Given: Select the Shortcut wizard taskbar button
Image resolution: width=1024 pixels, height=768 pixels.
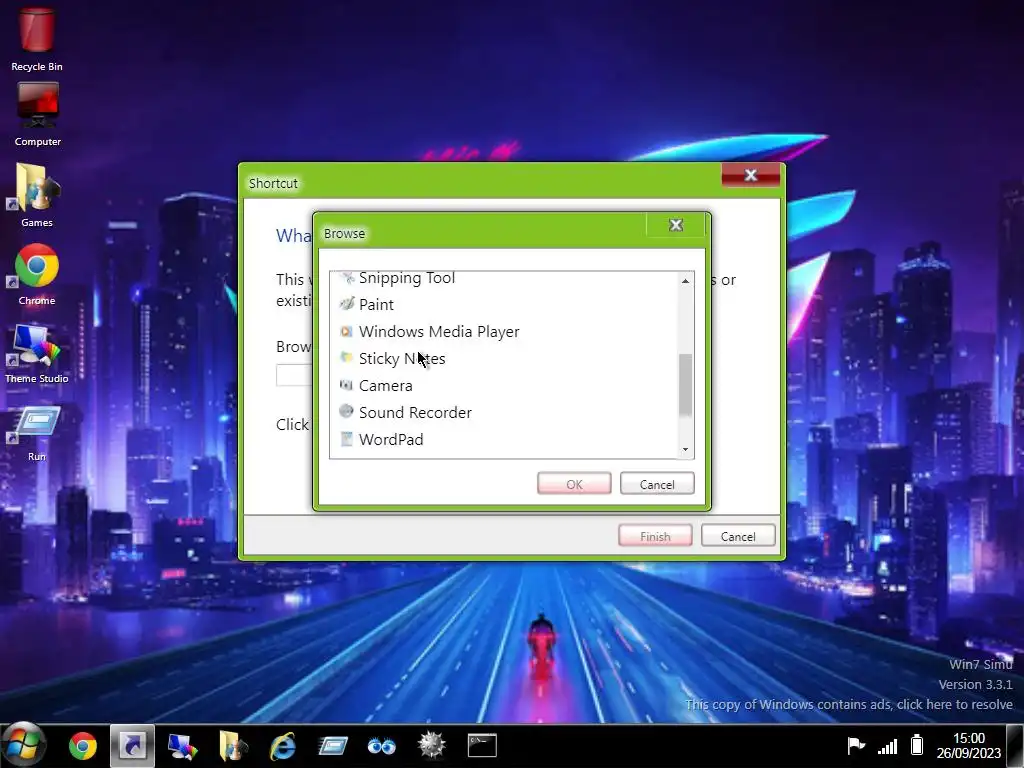Looking at the screenshot, I should pos(133,745).
